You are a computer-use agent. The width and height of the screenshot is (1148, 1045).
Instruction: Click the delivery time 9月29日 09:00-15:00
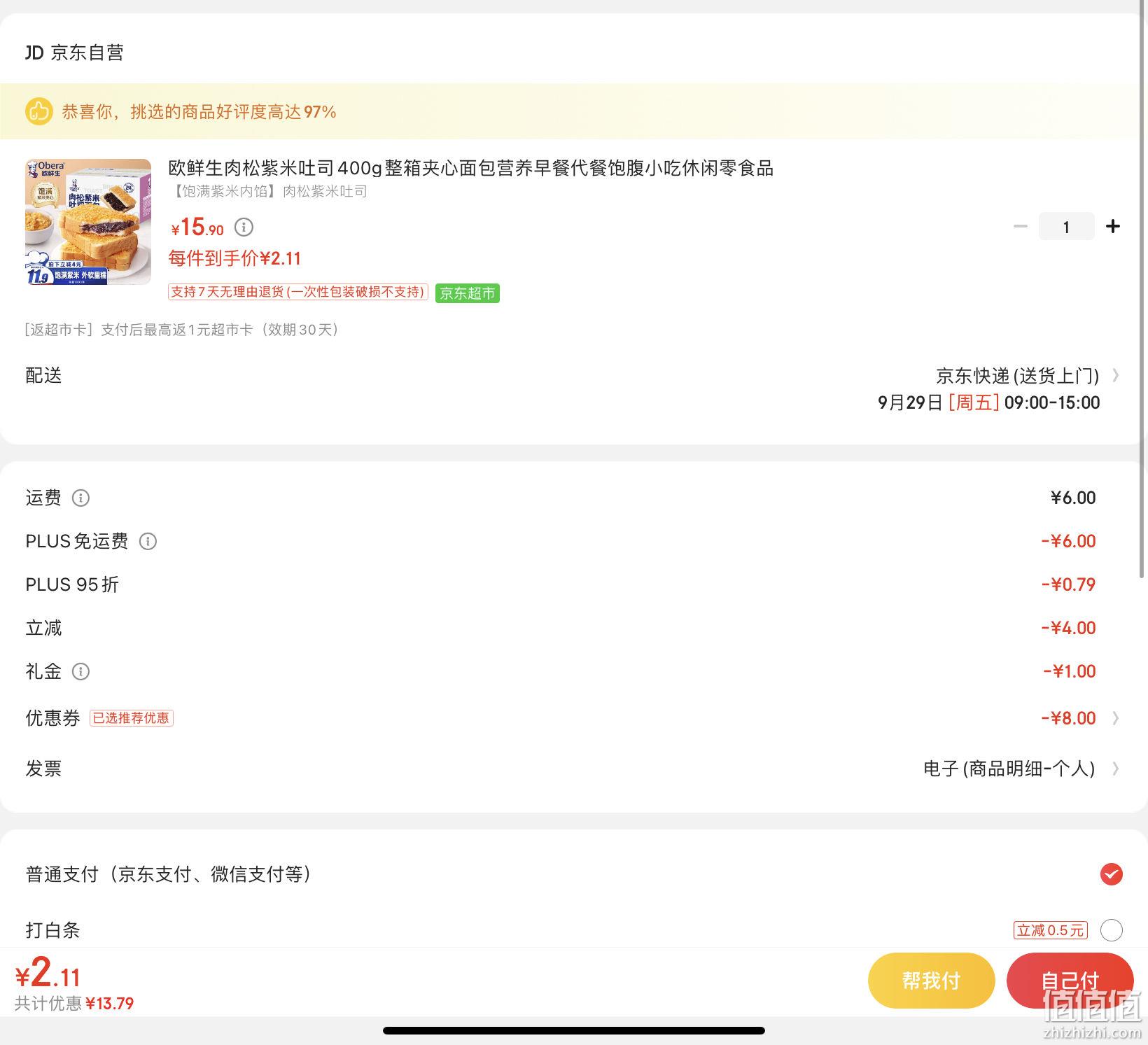988,402
